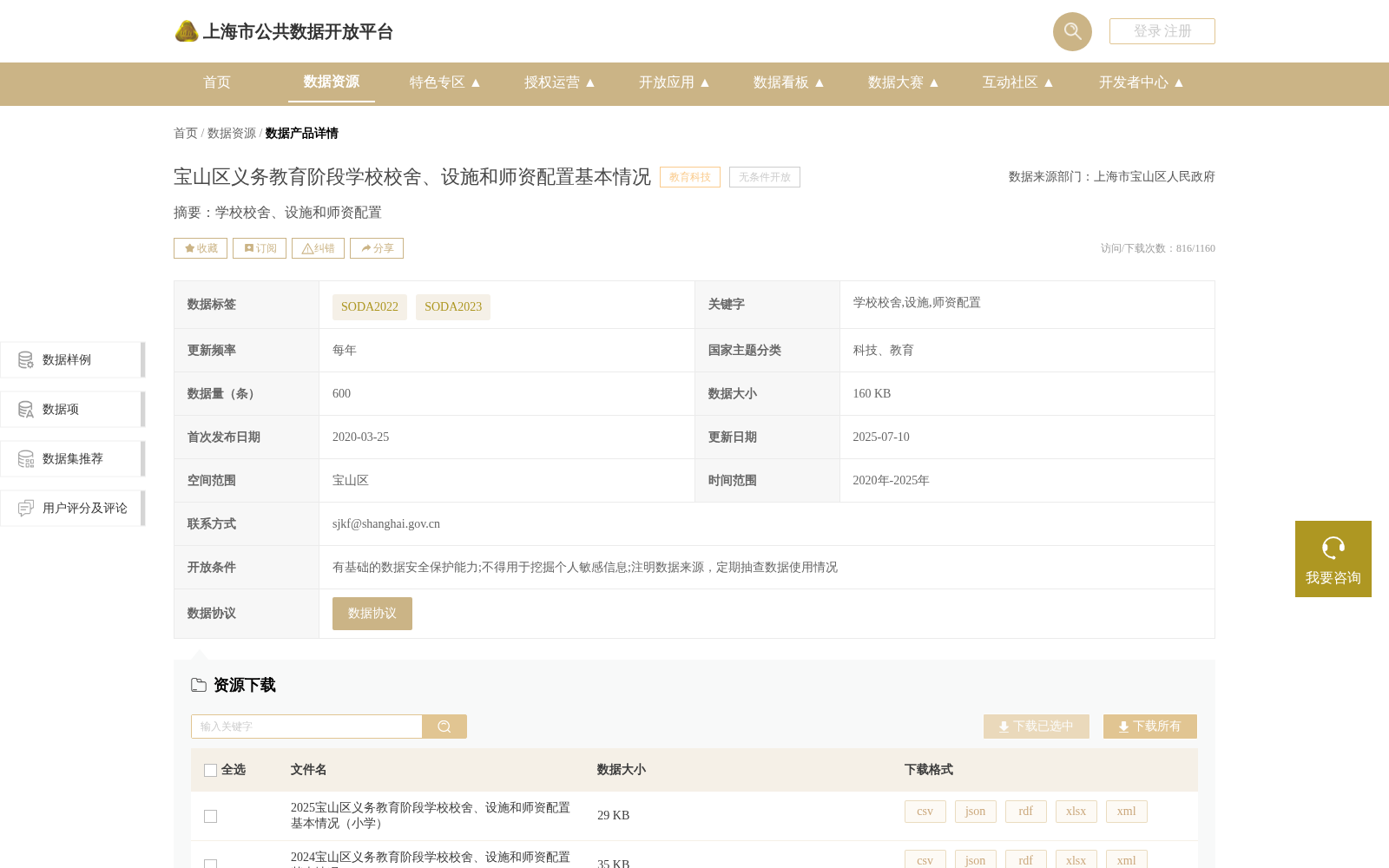Viewport: 1389px width, 868px height.
Task: Click the 访问/下载次数 816/1160 counter
Action: click(1158, 248)
